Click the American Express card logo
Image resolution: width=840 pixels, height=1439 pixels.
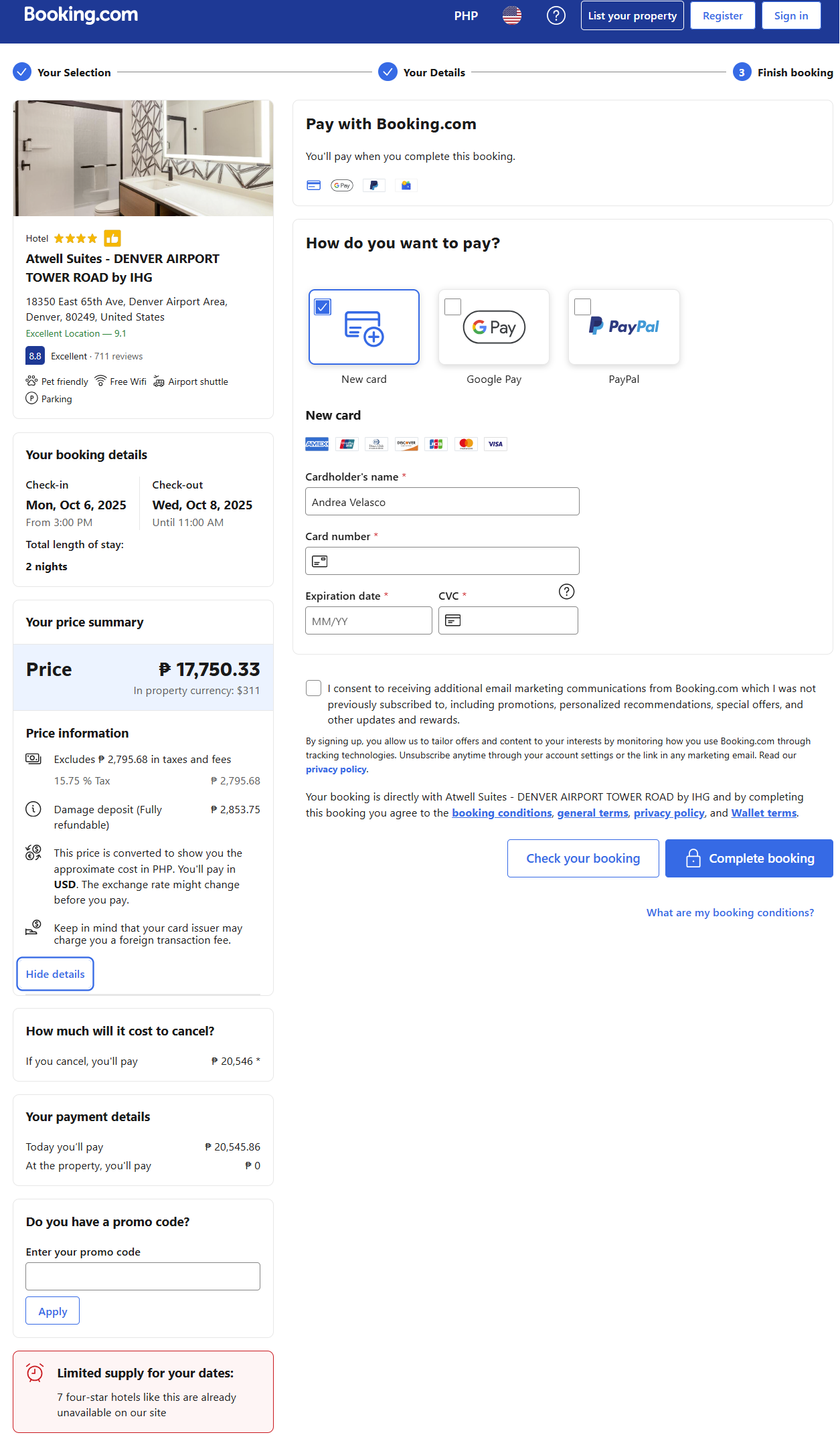click(317, 444)
